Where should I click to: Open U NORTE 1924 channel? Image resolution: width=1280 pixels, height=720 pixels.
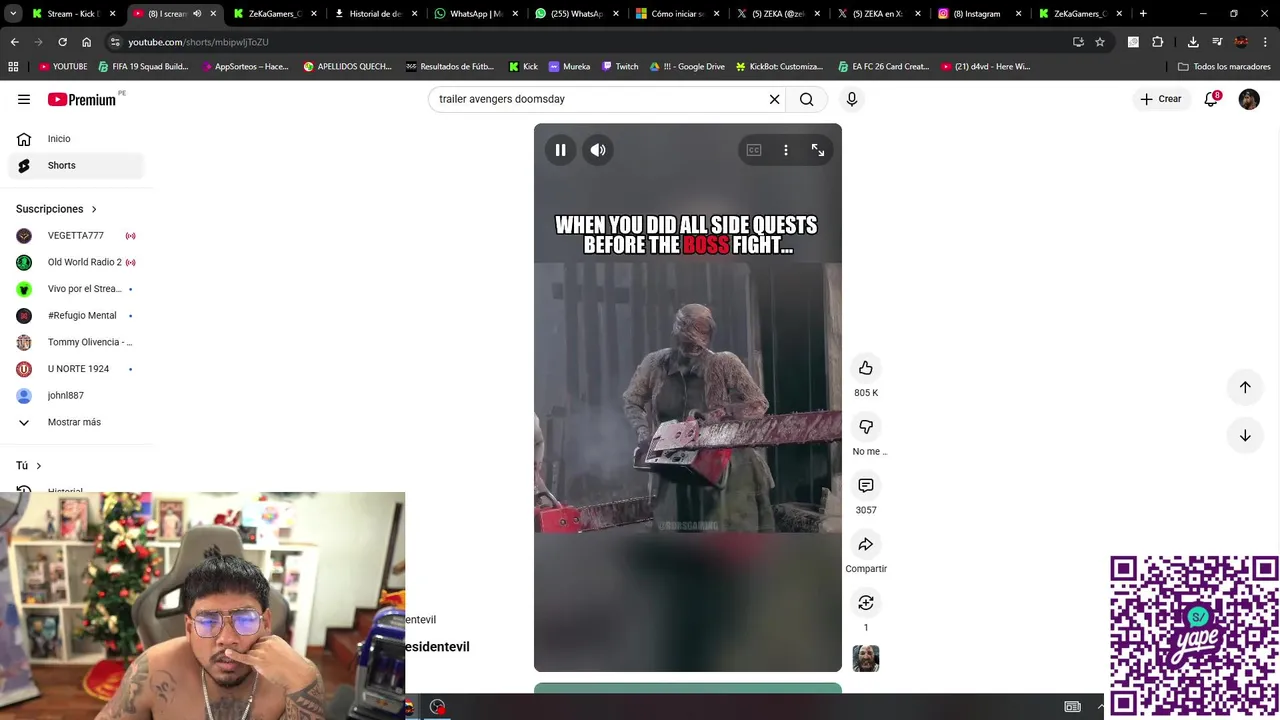coord(76,369)
